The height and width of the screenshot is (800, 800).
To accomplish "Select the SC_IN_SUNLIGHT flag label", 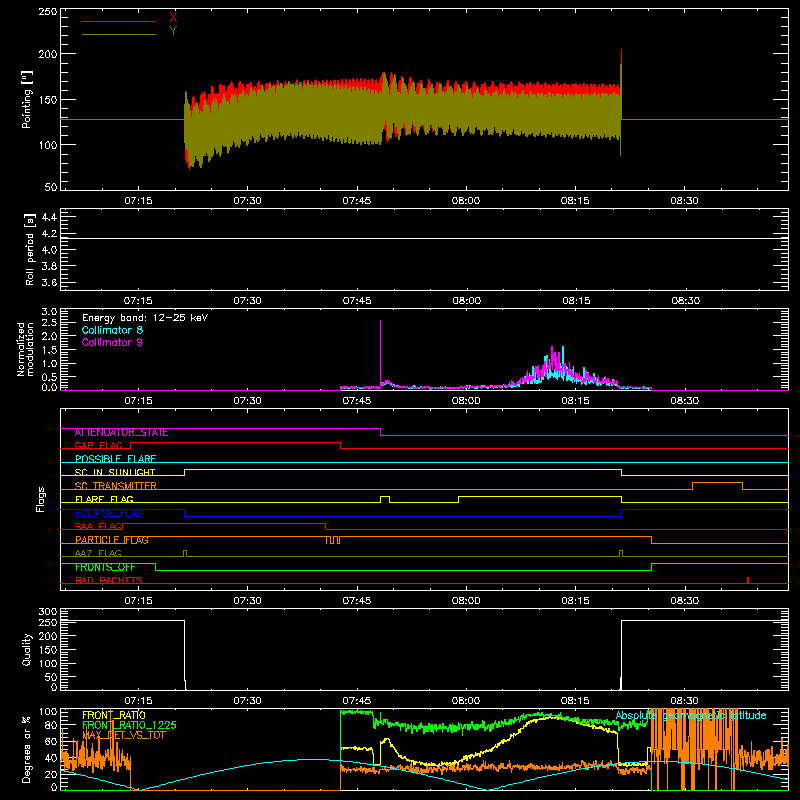I will click(x=115, y=472).
